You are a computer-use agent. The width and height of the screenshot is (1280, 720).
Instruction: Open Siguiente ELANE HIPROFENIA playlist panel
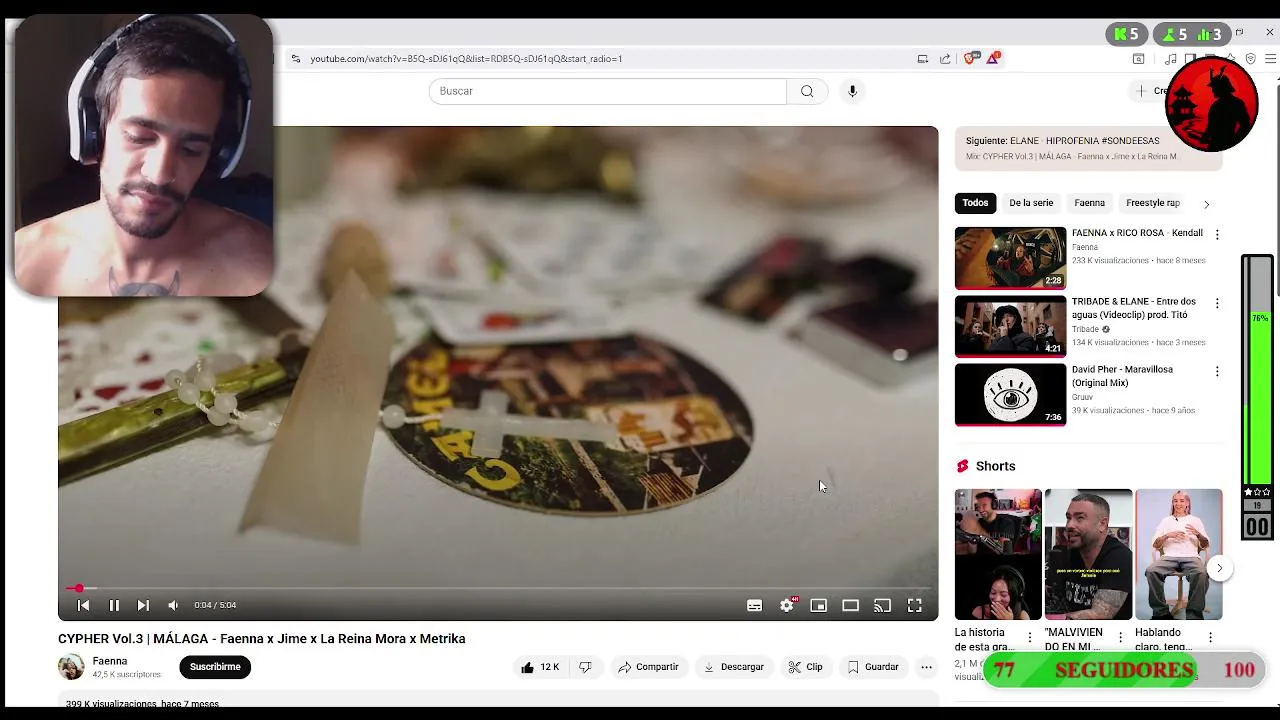(1088, 148)
